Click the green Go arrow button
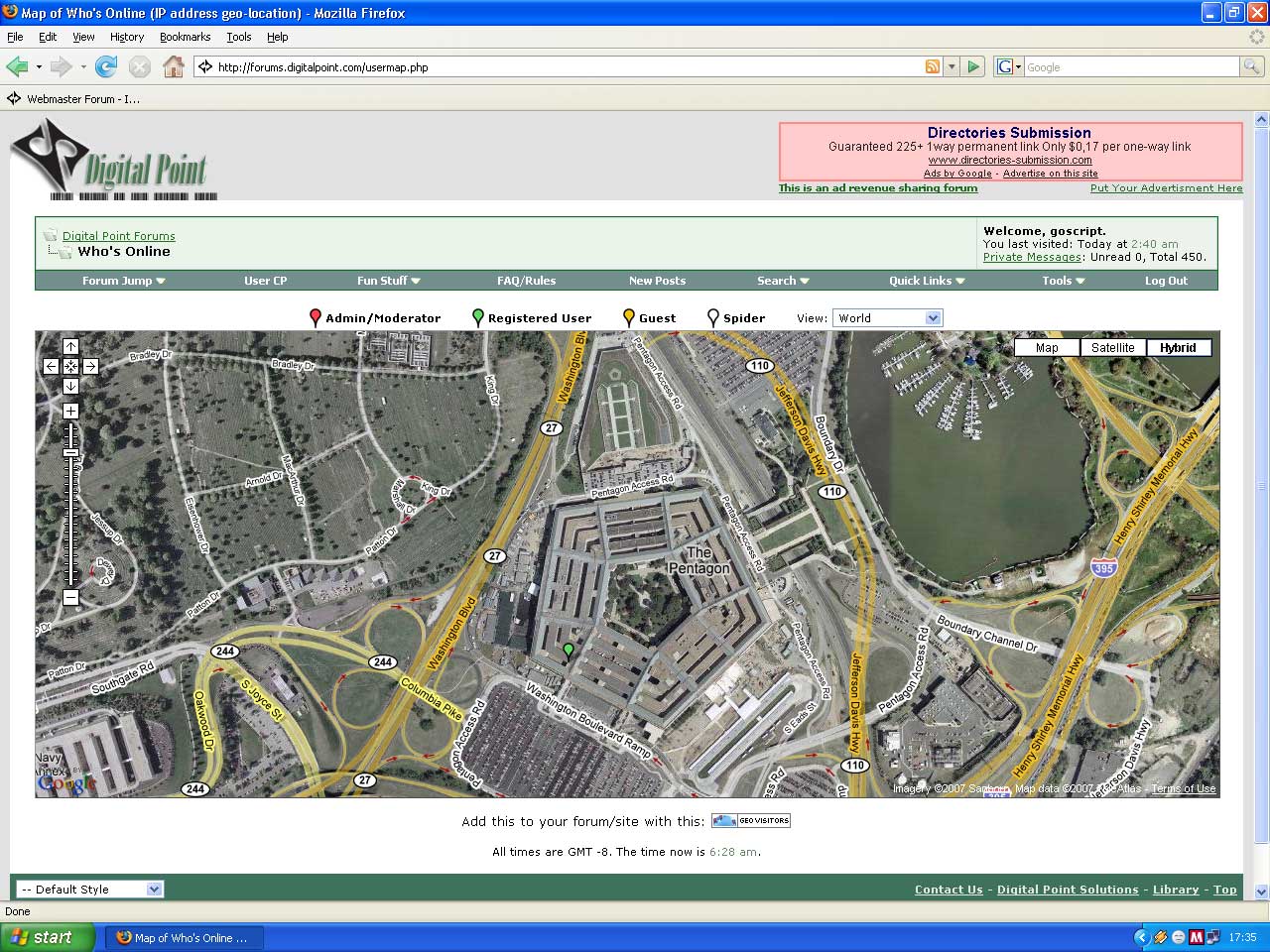Image resolution: width=1270 pixels, height=952 pixels. 973,66
